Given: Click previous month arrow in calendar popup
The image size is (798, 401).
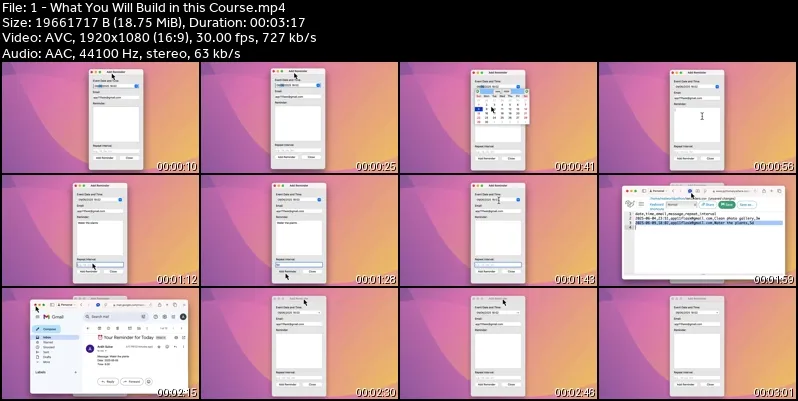Looking at the screenshot, I should (477, 92).
